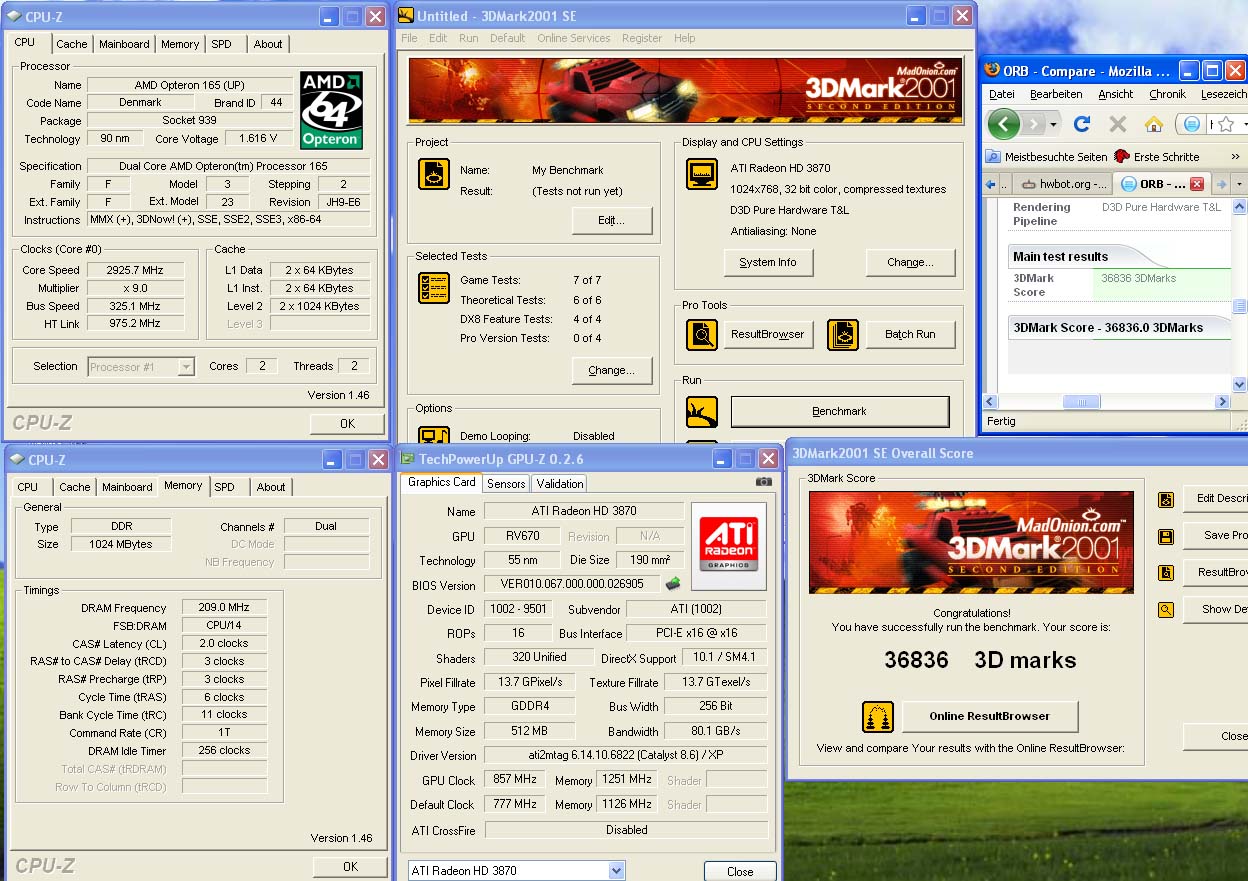Click the Batch Run button
Image resolution: width=1248 pixels, height=881 pixels.
(910, 334)
